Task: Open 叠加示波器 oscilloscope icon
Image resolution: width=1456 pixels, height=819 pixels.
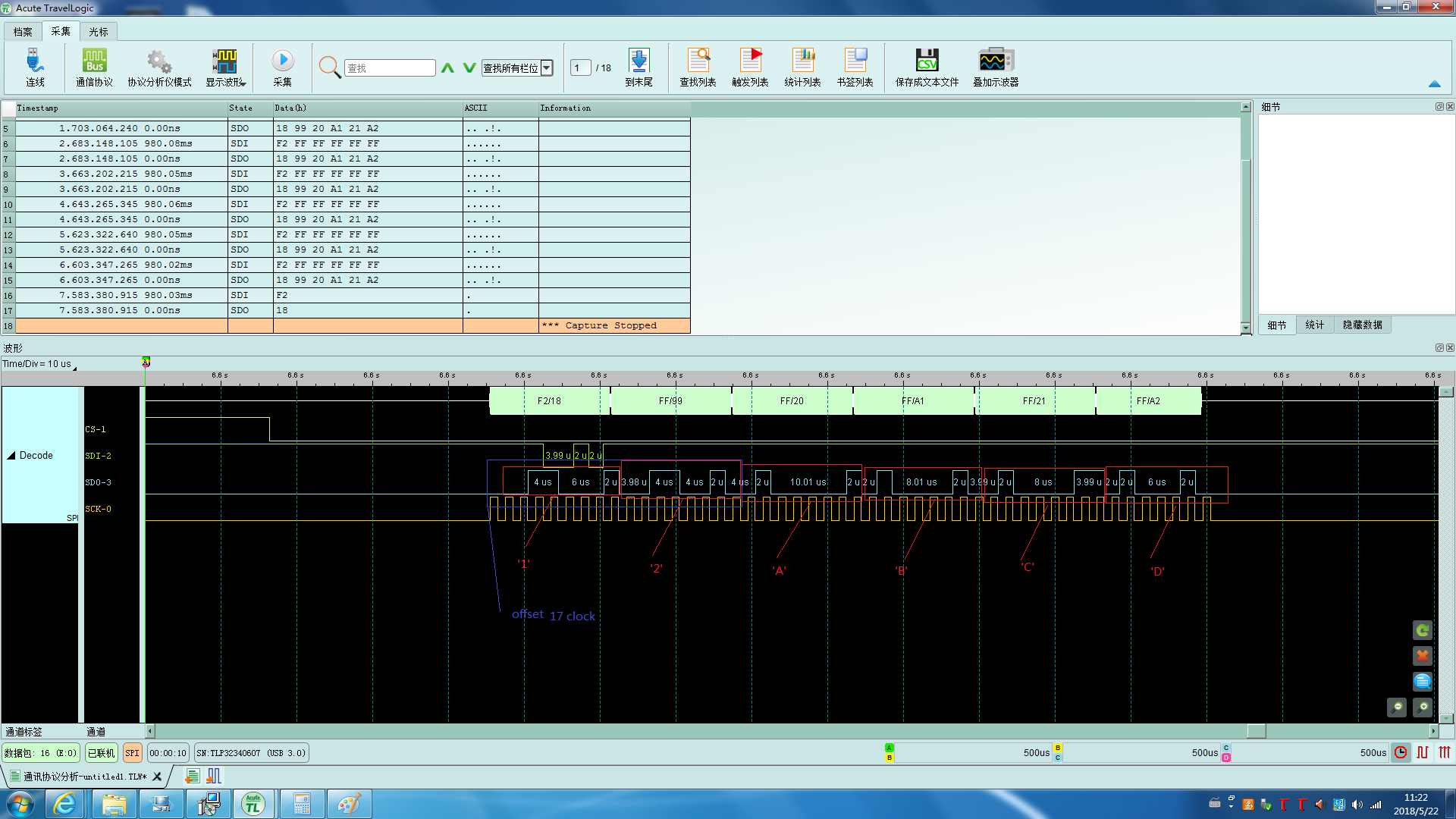Action: pyautogui.click(x=995, y=61)
